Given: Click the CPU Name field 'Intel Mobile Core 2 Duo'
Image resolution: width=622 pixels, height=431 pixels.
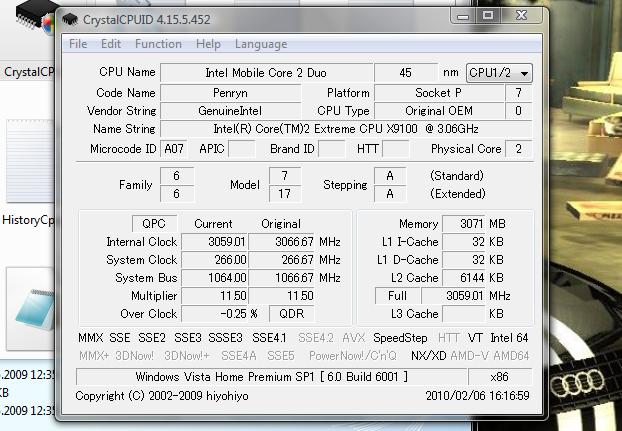Looking at the screenshot, I should tap(266, 73).
